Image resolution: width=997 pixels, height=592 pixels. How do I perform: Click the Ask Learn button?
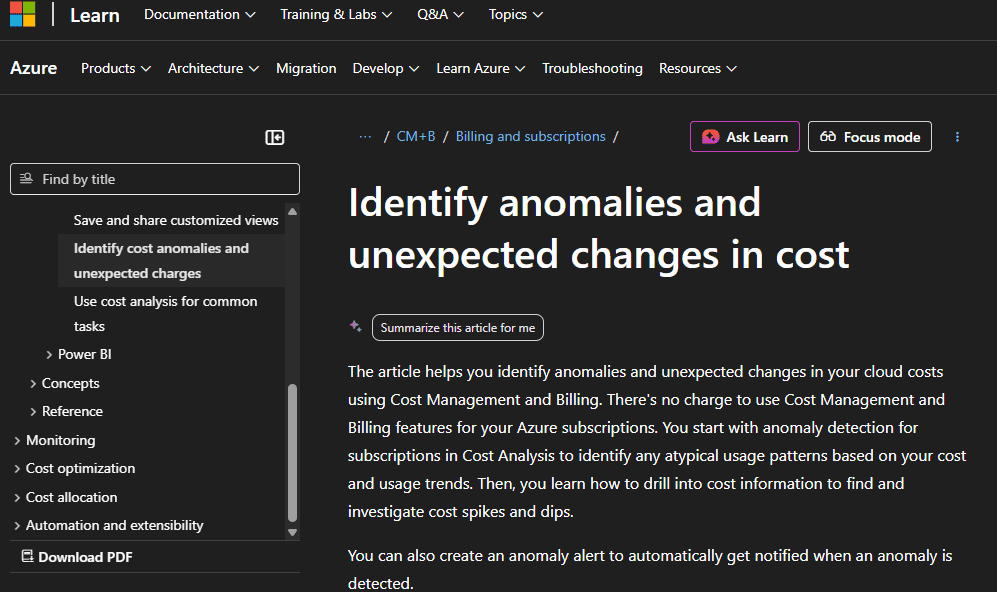[745, 137]
